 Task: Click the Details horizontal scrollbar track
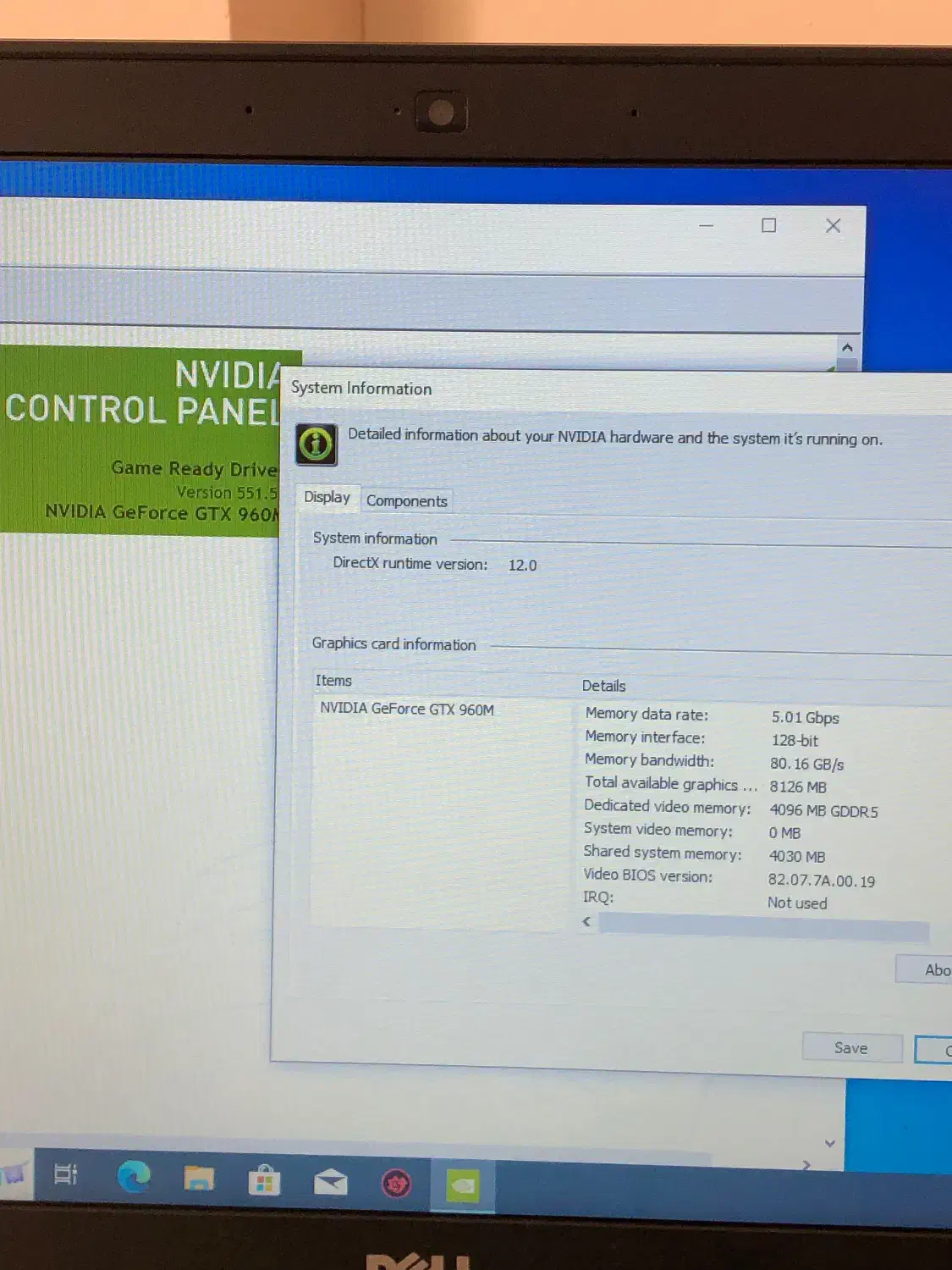coord(763,926)
